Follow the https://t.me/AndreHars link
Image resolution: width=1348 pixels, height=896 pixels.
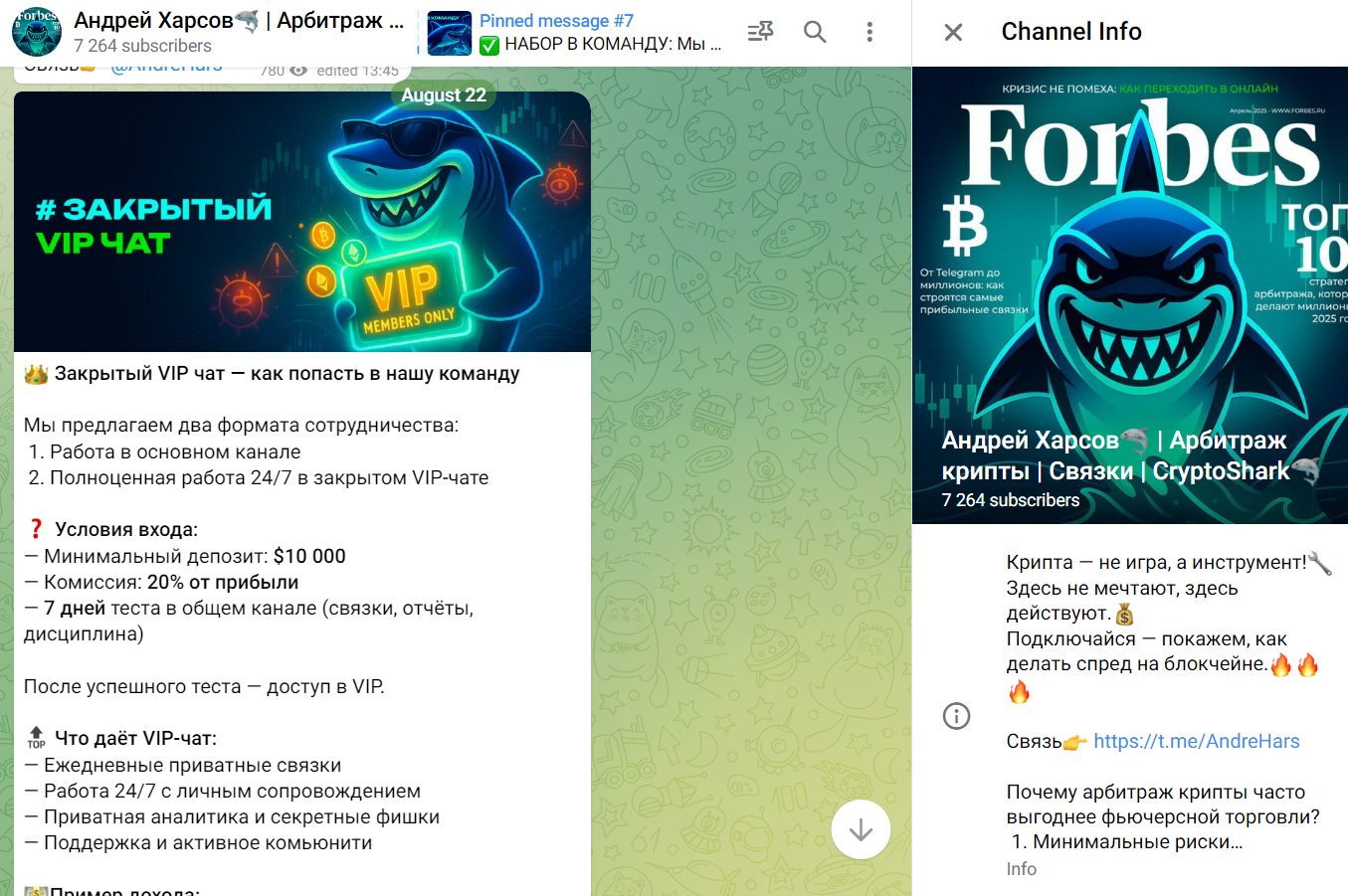coord(1196,741)
